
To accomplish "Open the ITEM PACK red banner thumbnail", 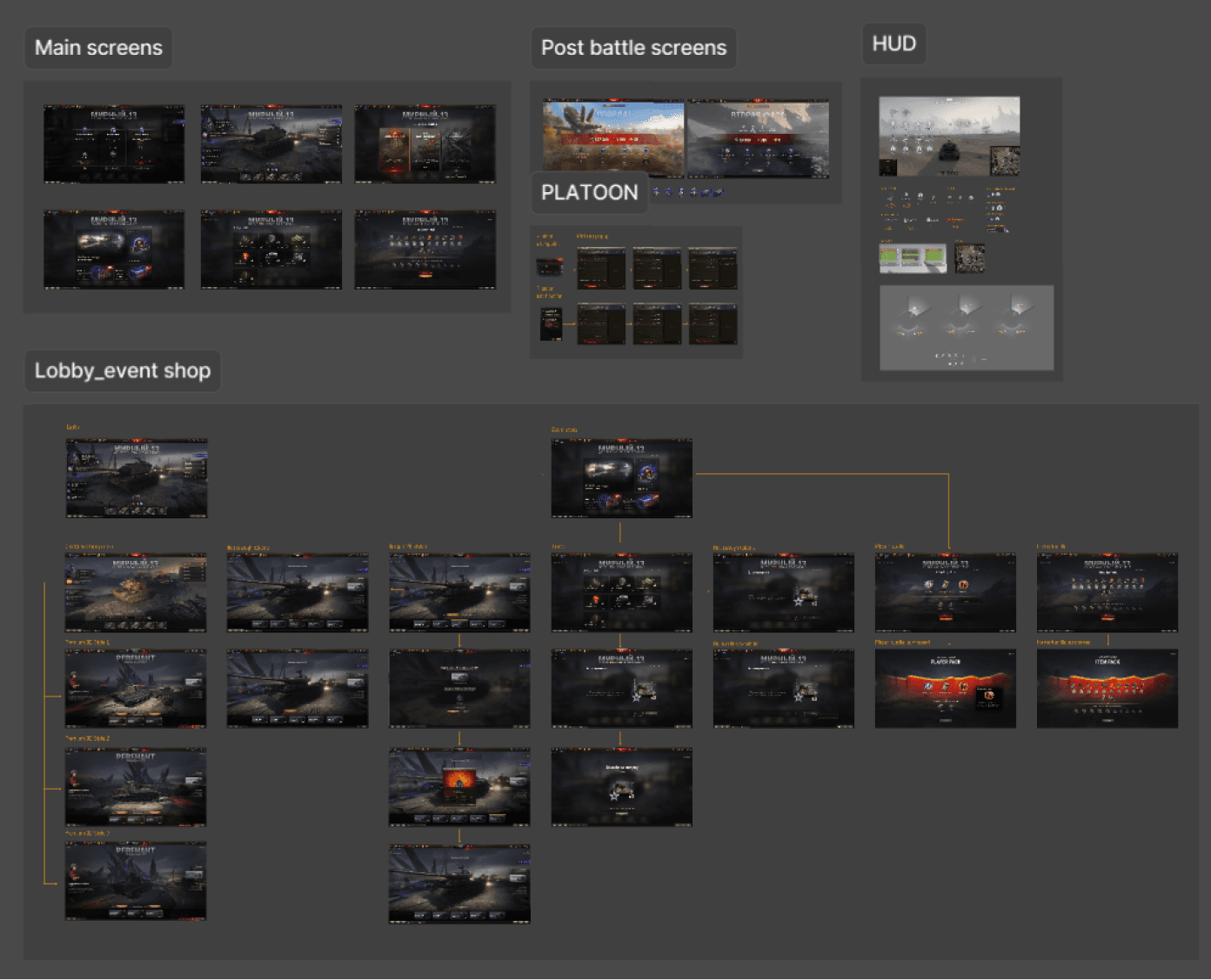I will pos(1107,689).
